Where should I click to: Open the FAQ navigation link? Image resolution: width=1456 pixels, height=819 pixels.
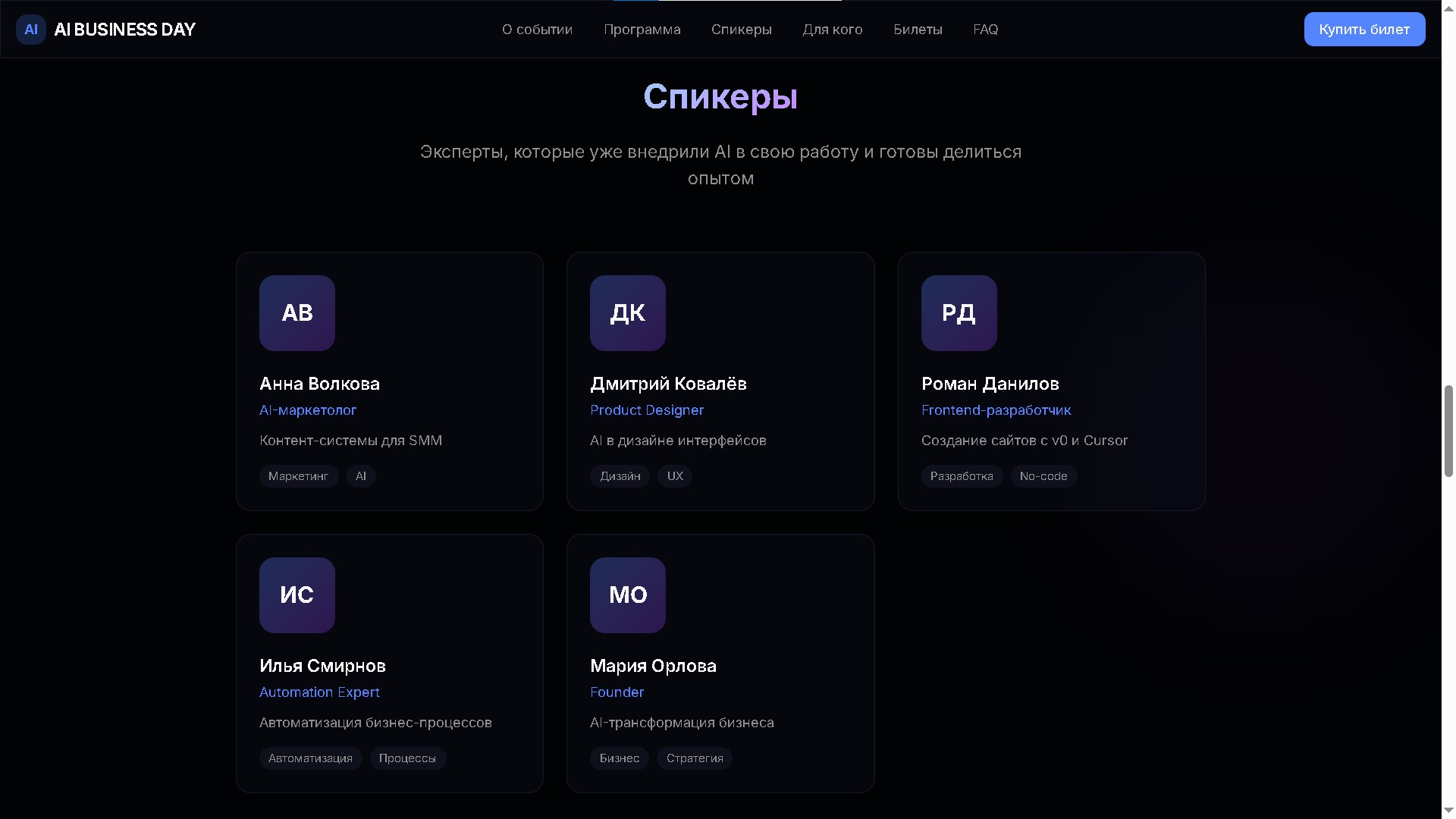tap(986, 30)
